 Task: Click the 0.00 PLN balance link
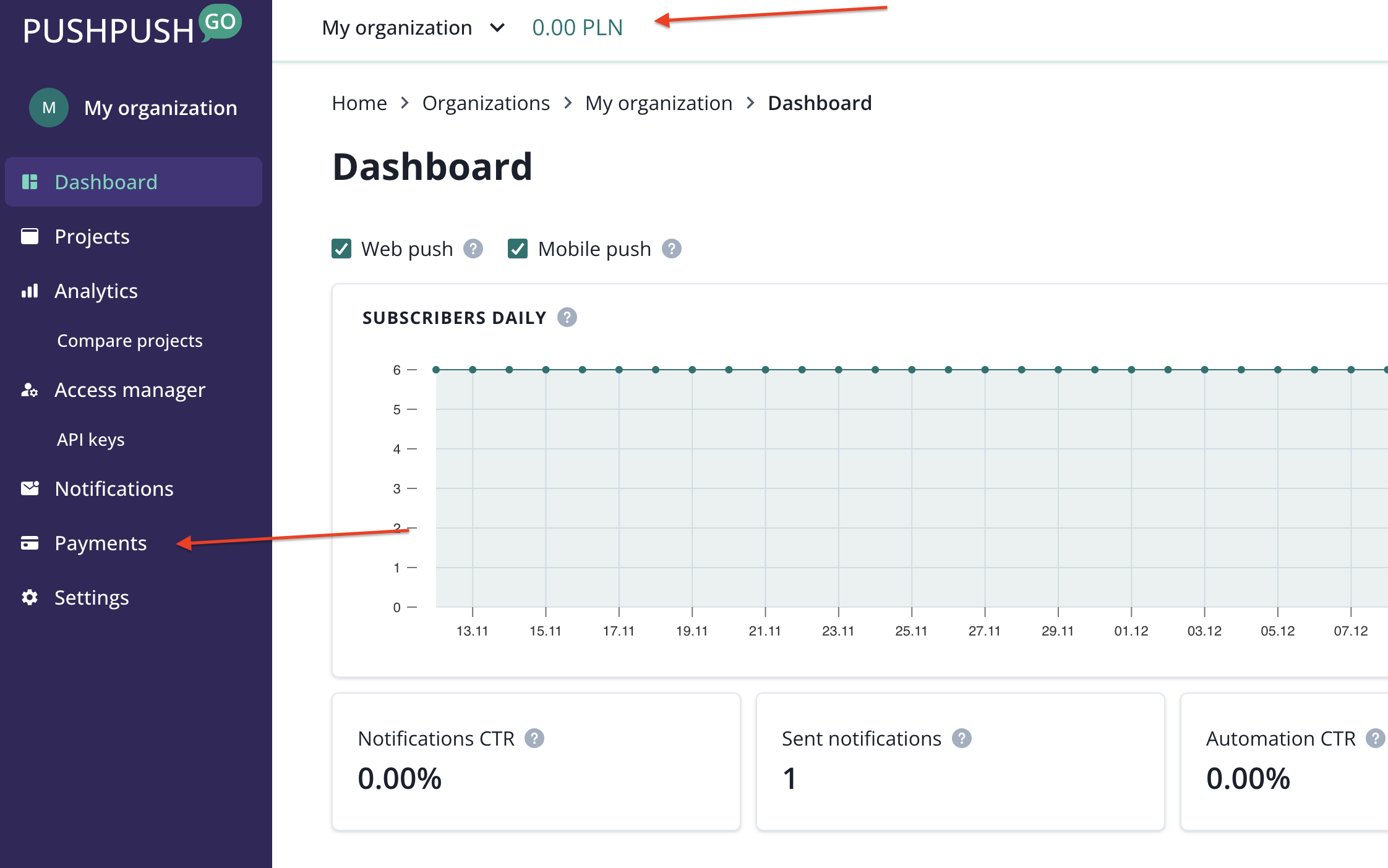(x=577, y=28)
